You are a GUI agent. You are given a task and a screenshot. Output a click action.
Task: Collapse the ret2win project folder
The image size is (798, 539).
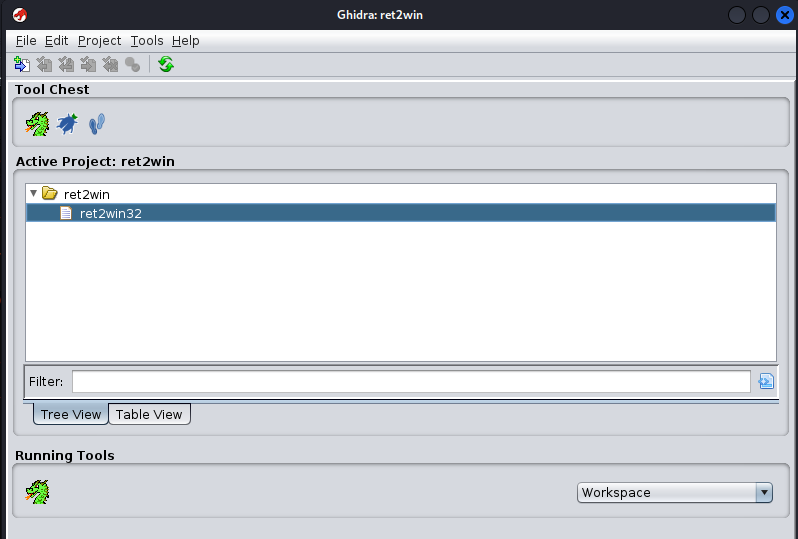pyautogui.click(x=34, y=193)
